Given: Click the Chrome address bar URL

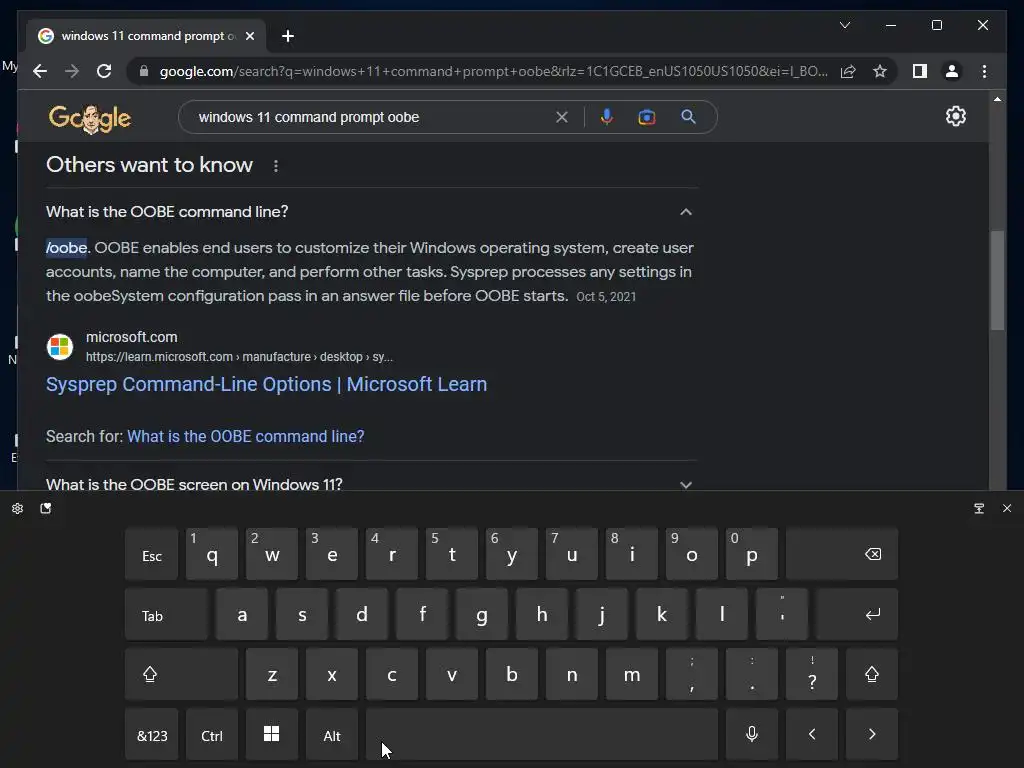Looking at the screenshot, I should coord(494,71).
